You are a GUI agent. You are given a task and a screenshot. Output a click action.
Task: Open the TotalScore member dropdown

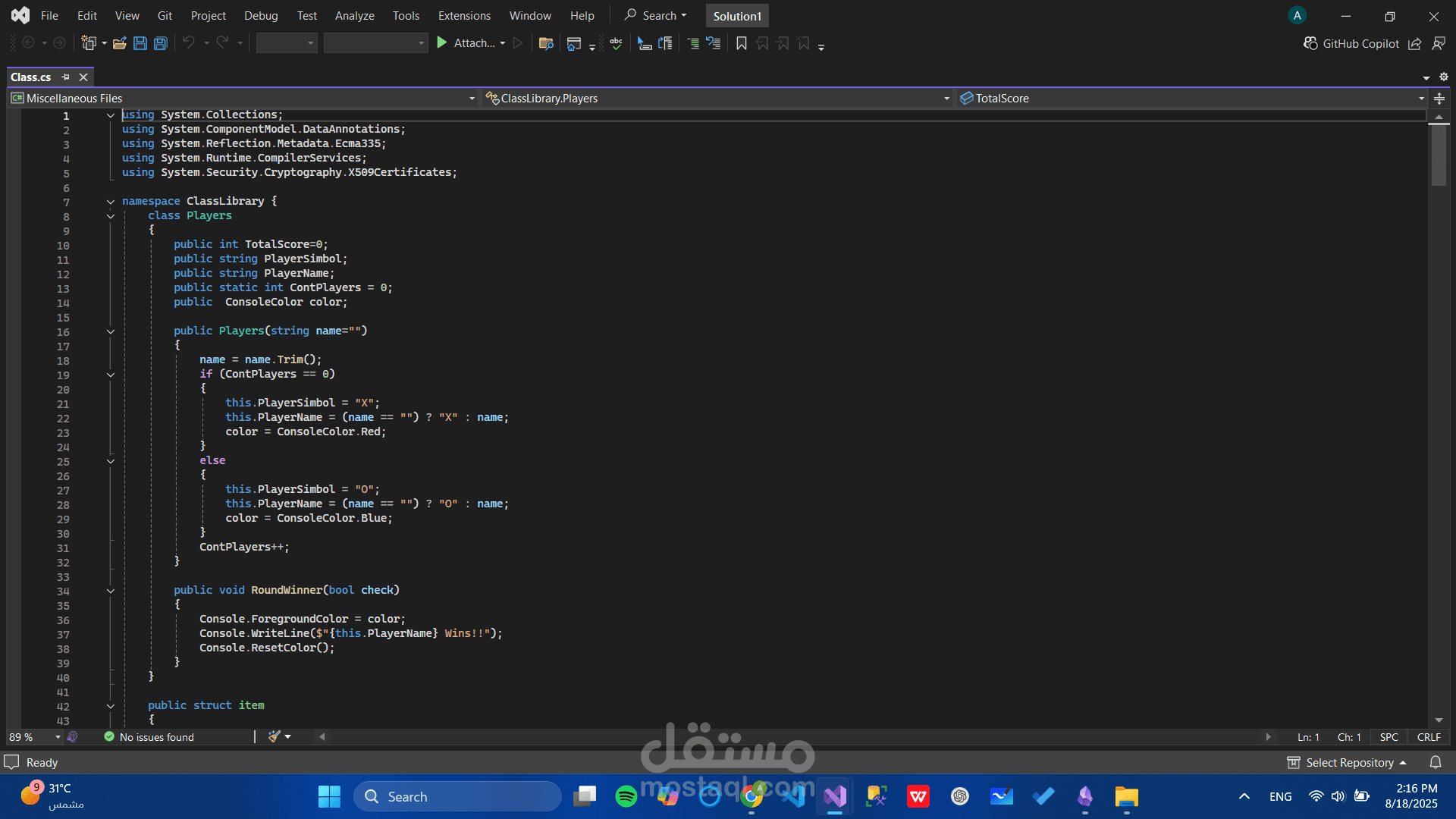click(1421, 99)
